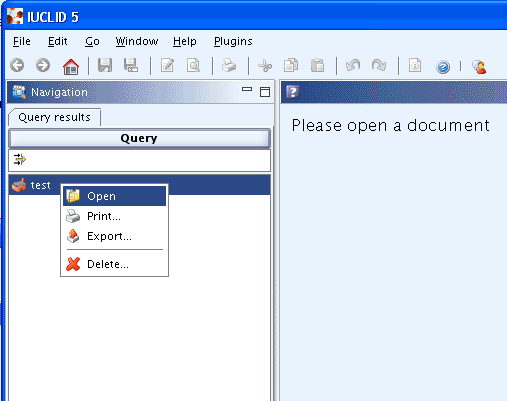Select Open in the context menu

click(114, 196)
